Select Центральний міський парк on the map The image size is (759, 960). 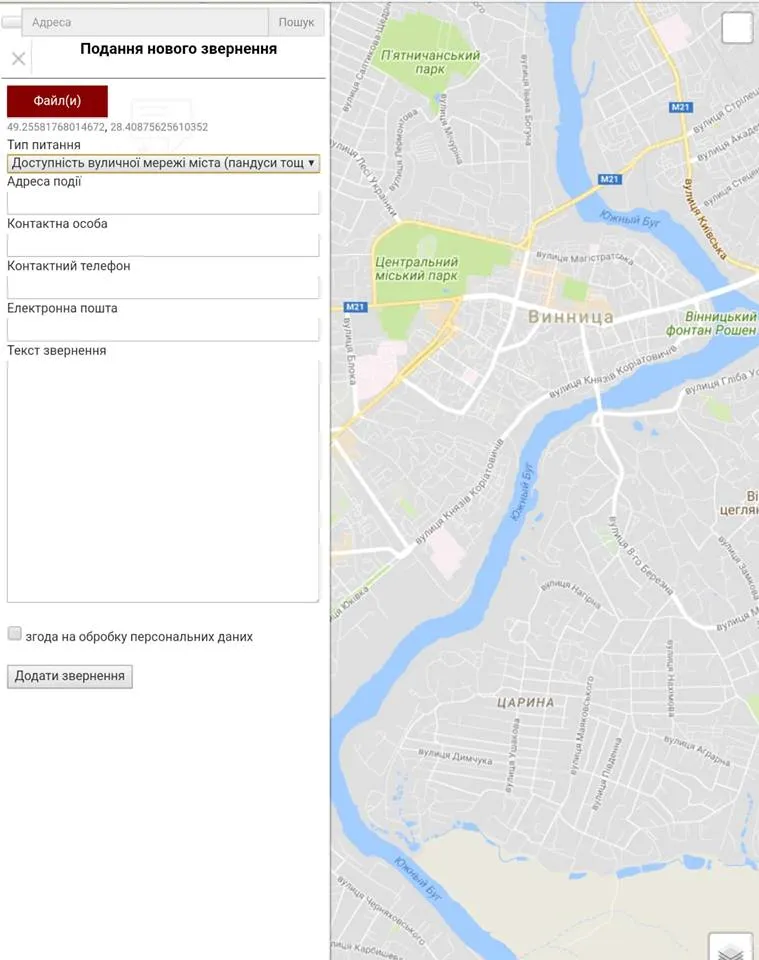[415, 268]
